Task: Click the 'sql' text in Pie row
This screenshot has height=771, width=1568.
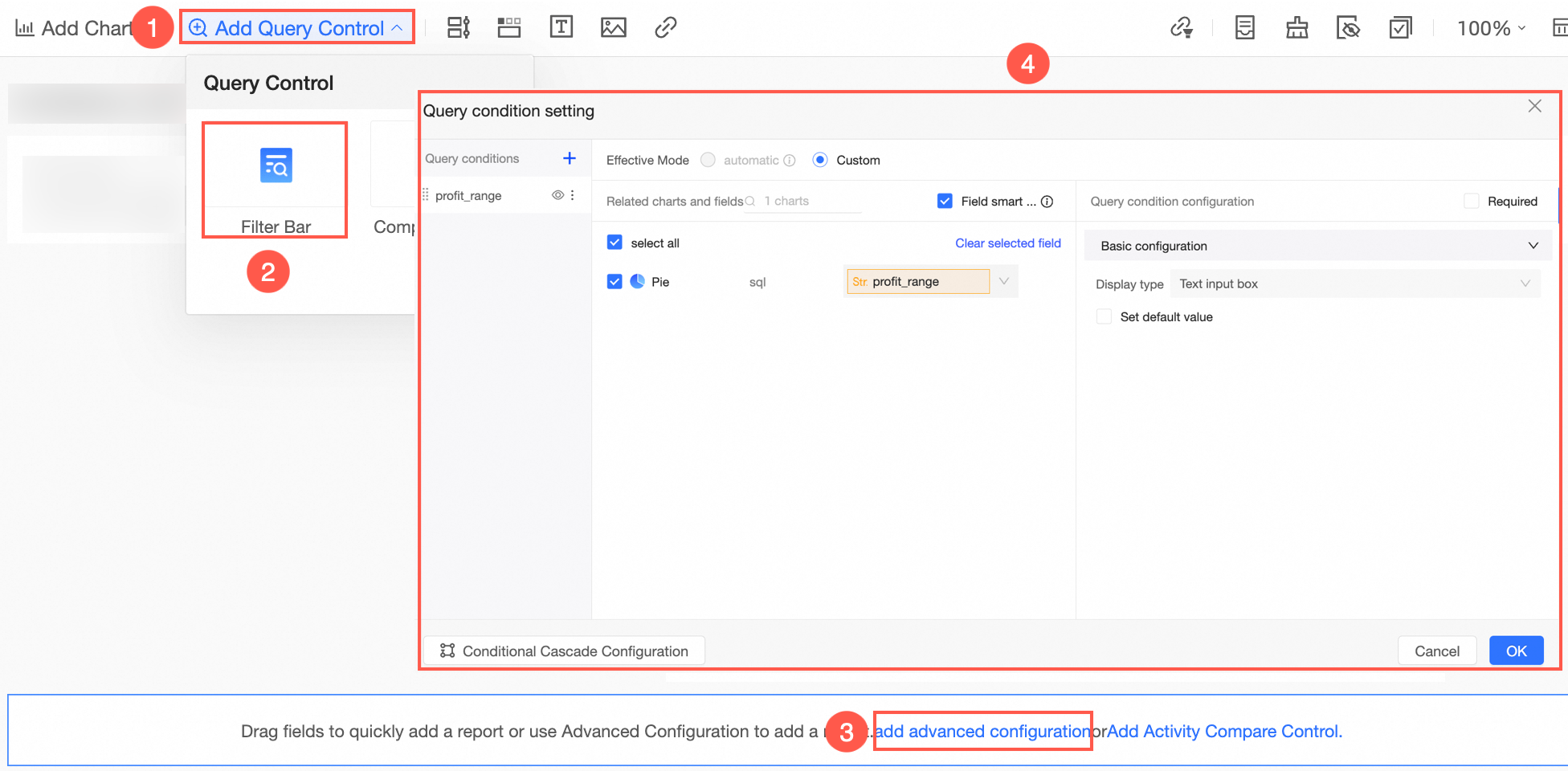Action: pyautogui.click(x=757, y=282)
